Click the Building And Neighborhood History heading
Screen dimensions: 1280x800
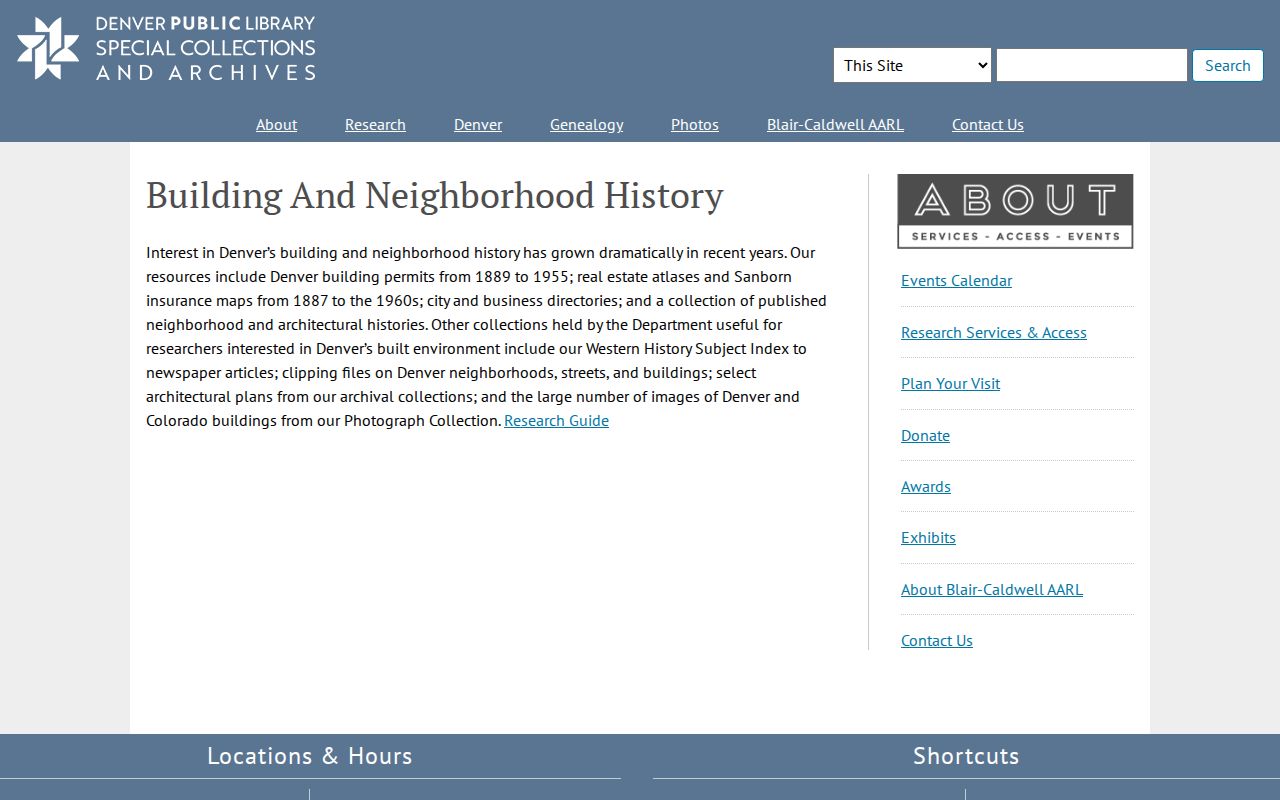point(435,195)
